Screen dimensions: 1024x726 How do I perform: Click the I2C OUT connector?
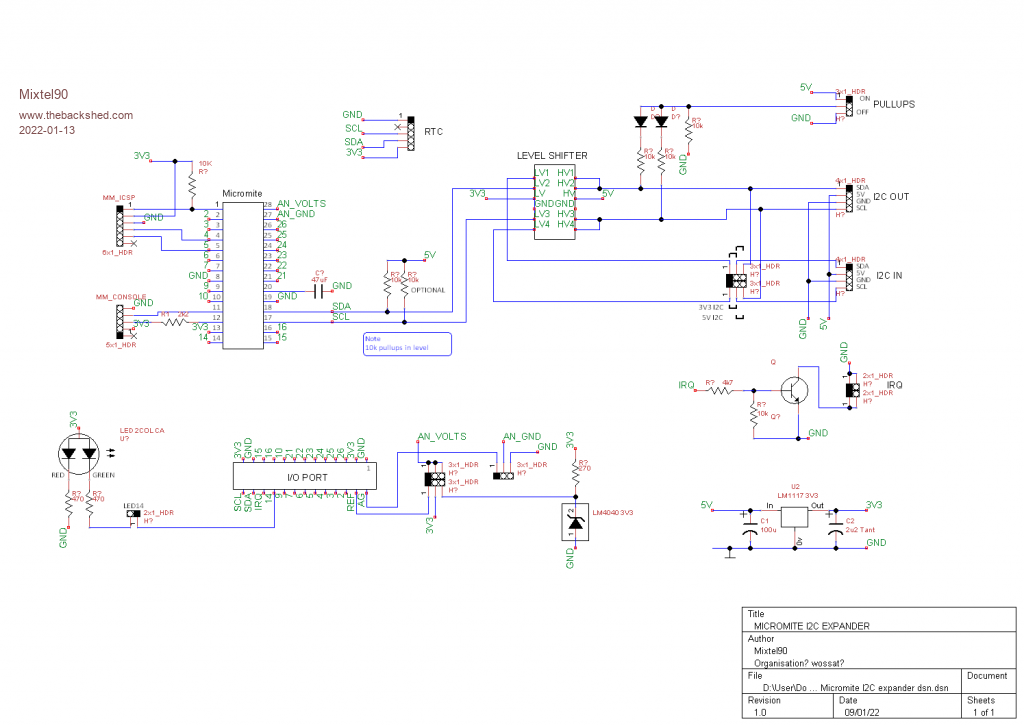tap(849, 197)
